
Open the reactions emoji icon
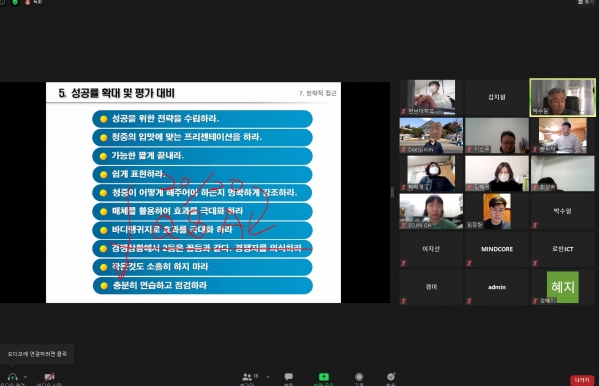point(391,377)
